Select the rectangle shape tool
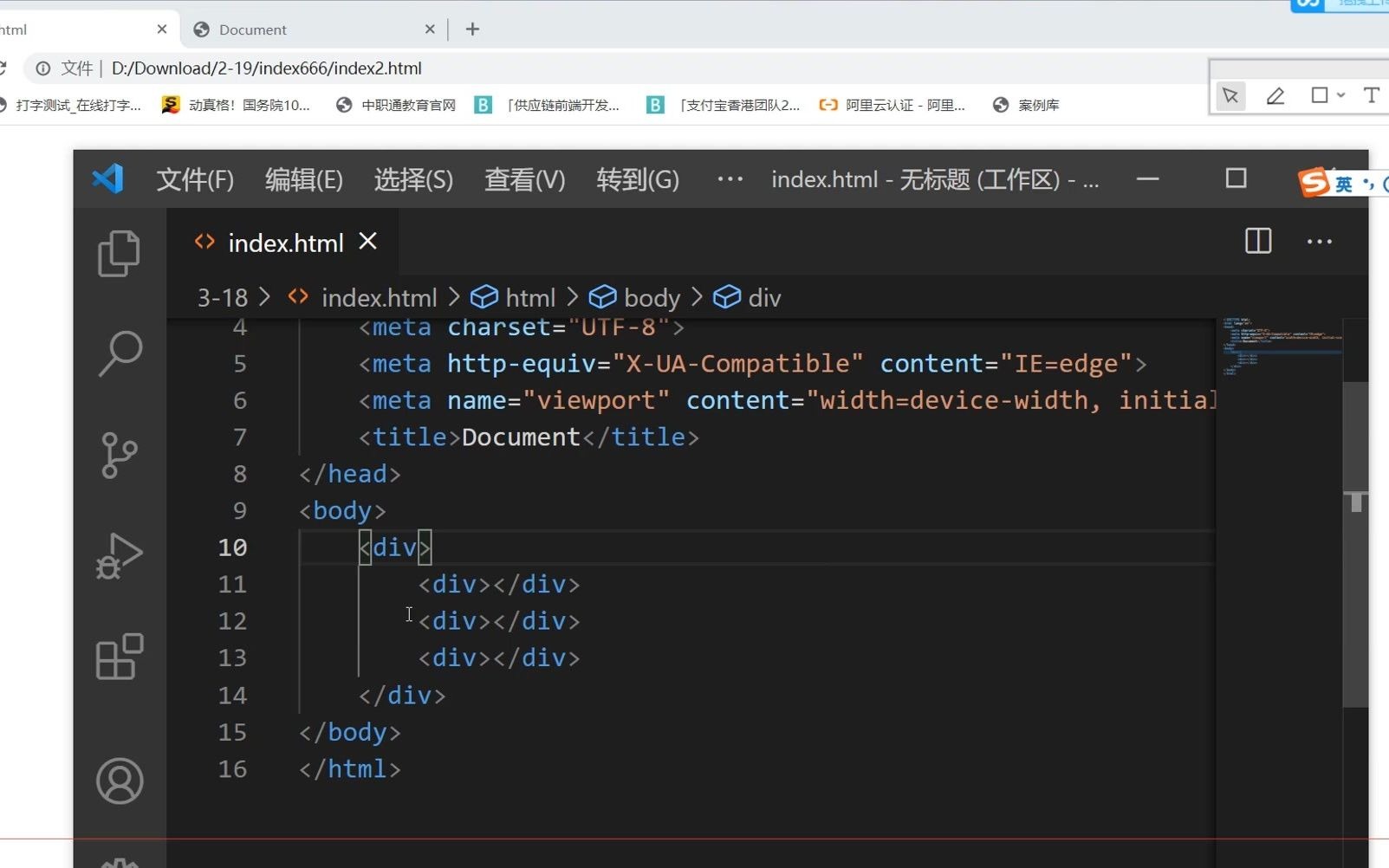The image size is (1389, 868). tap(1319, 95)
